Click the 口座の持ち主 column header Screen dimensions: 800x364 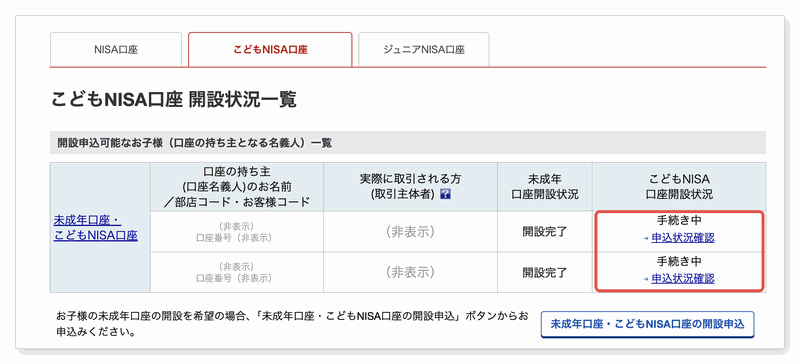click(237, 187)
